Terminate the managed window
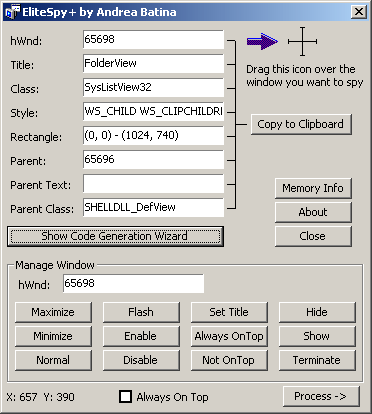Screen dimensions: 372x414 [317, 360]
